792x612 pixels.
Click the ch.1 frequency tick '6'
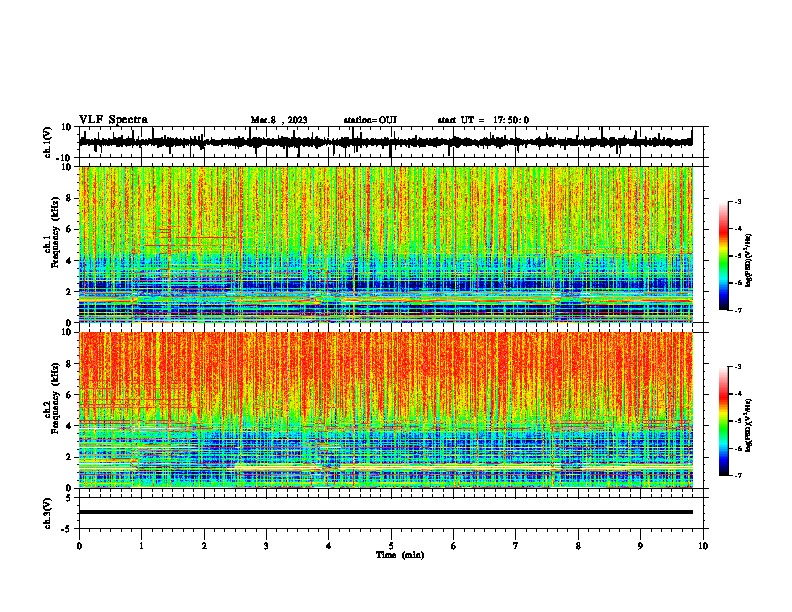[69, 229]
